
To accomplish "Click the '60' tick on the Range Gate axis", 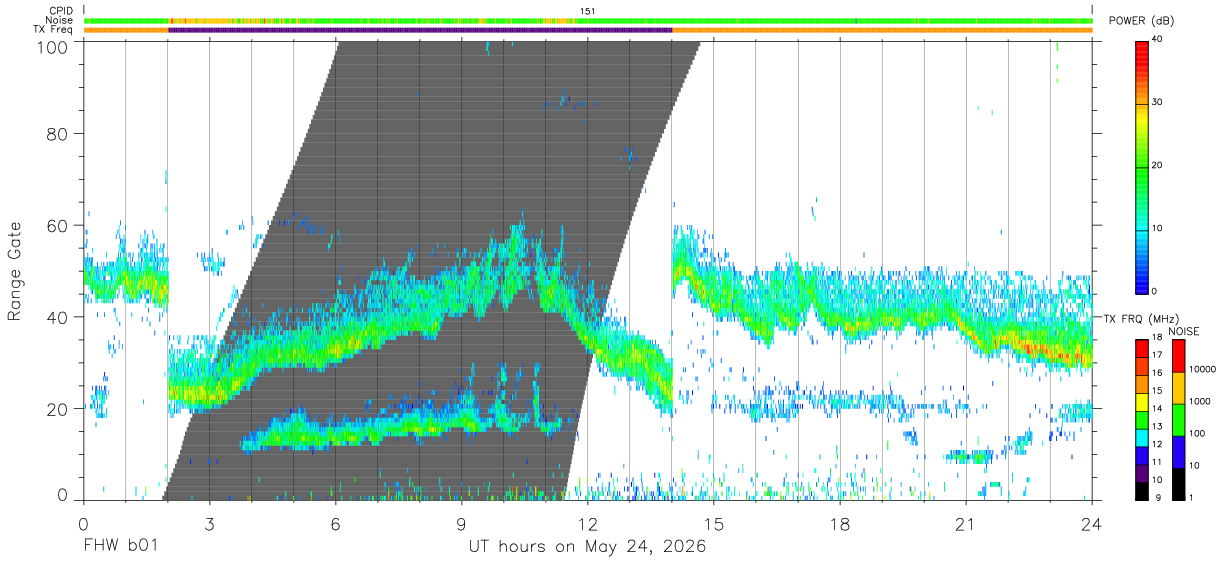I will pos(57,225).
